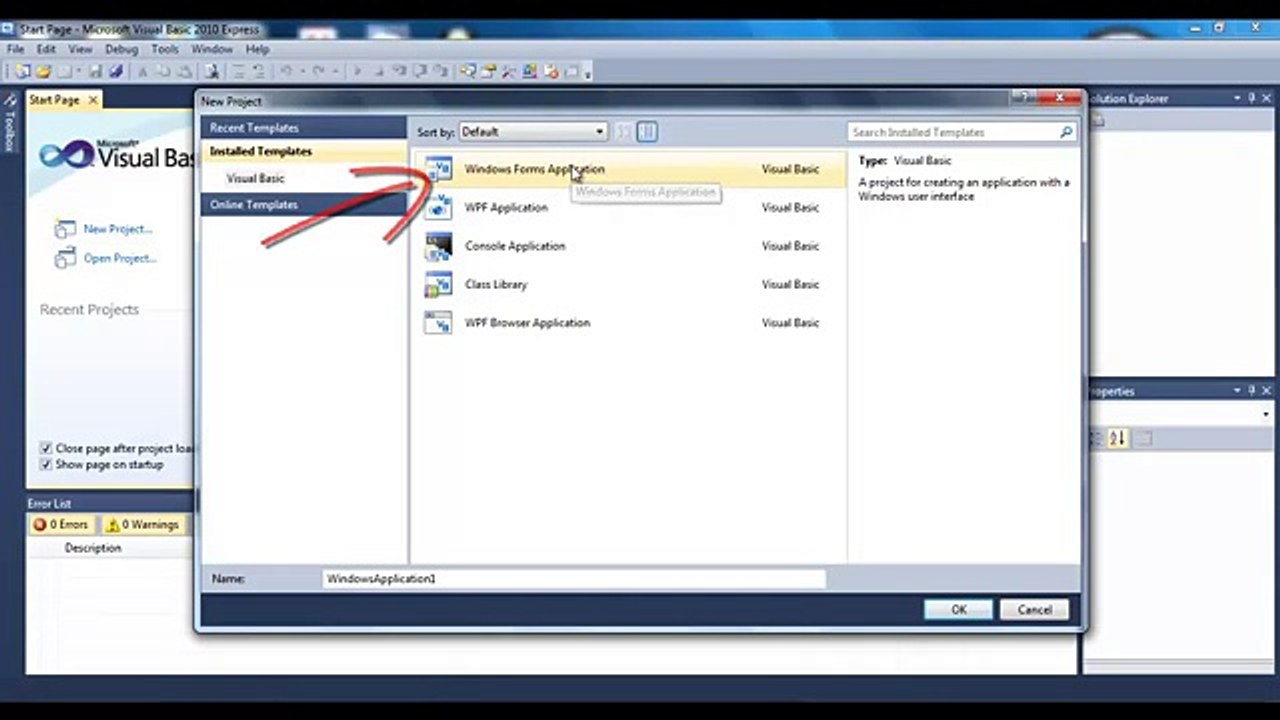Viewport: 1280px width, 720px height.
Task: Click the Solution Explorer toolbar icon
Action: [x=468, y=71]
